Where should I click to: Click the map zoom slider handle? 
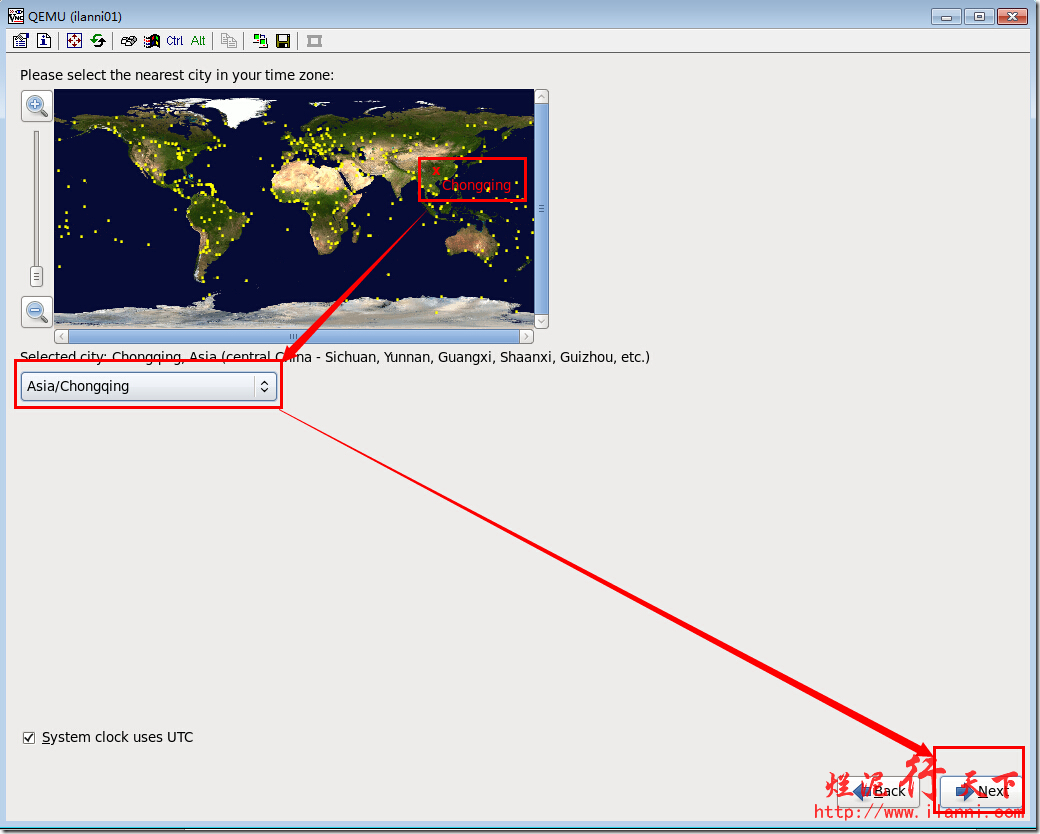coord(36,276)
